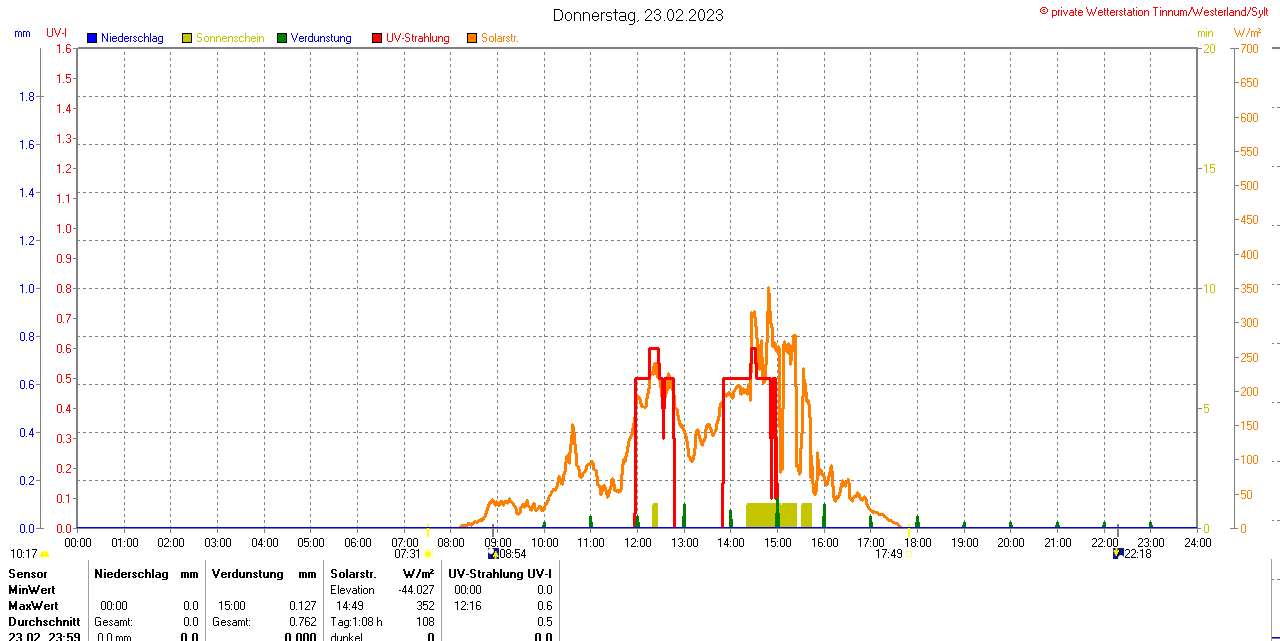Screen dimensions: 1280x641
Task: Click the sunrise dot beside 07:31
Action: tap(428, 554)
